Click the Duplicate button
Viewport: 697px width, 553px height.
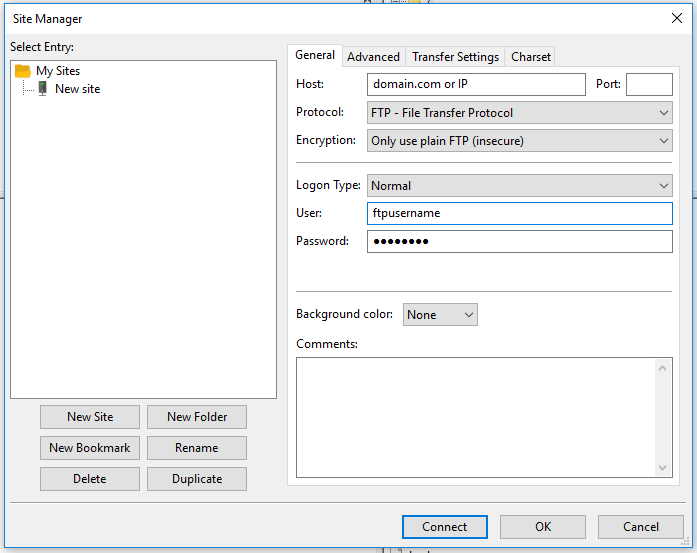[197, 479]
